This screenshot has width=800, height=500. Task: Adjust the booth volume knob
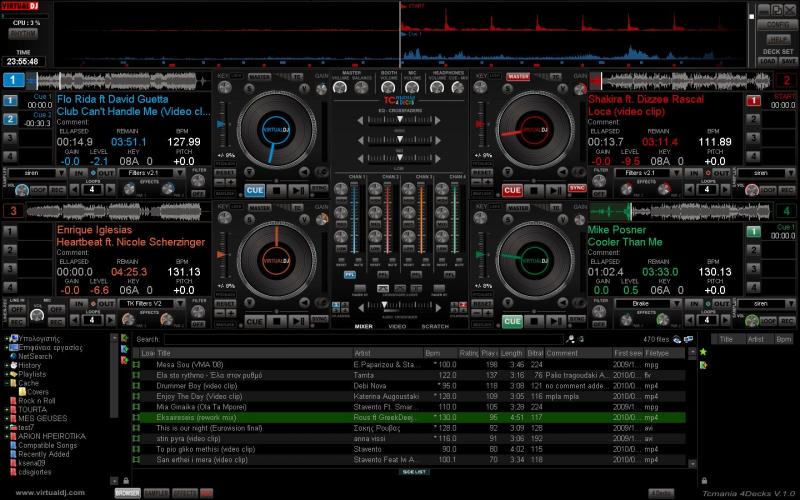point(388,88)
